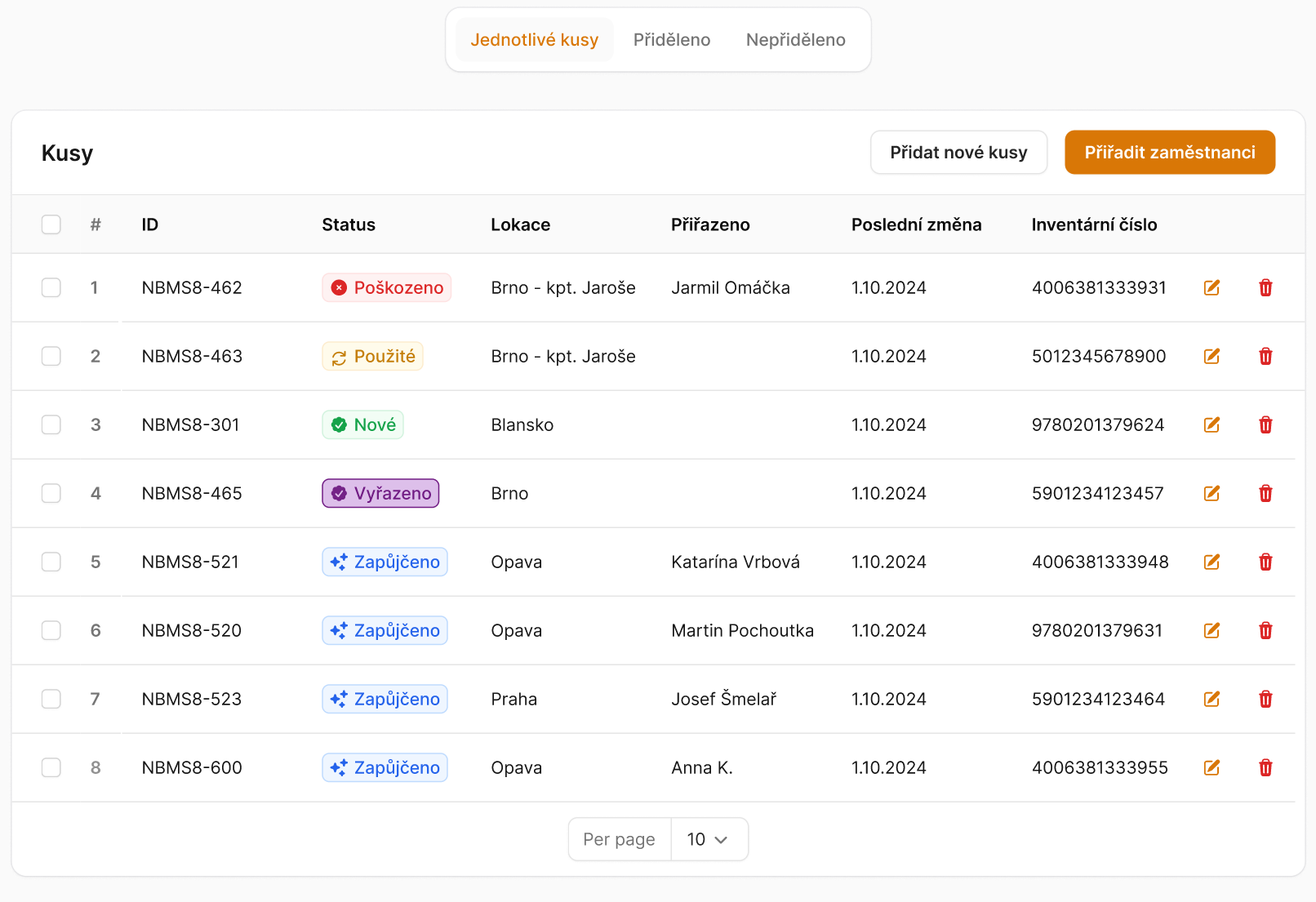Delete row NBMS8-520 with trash icon

[1265, 630]
